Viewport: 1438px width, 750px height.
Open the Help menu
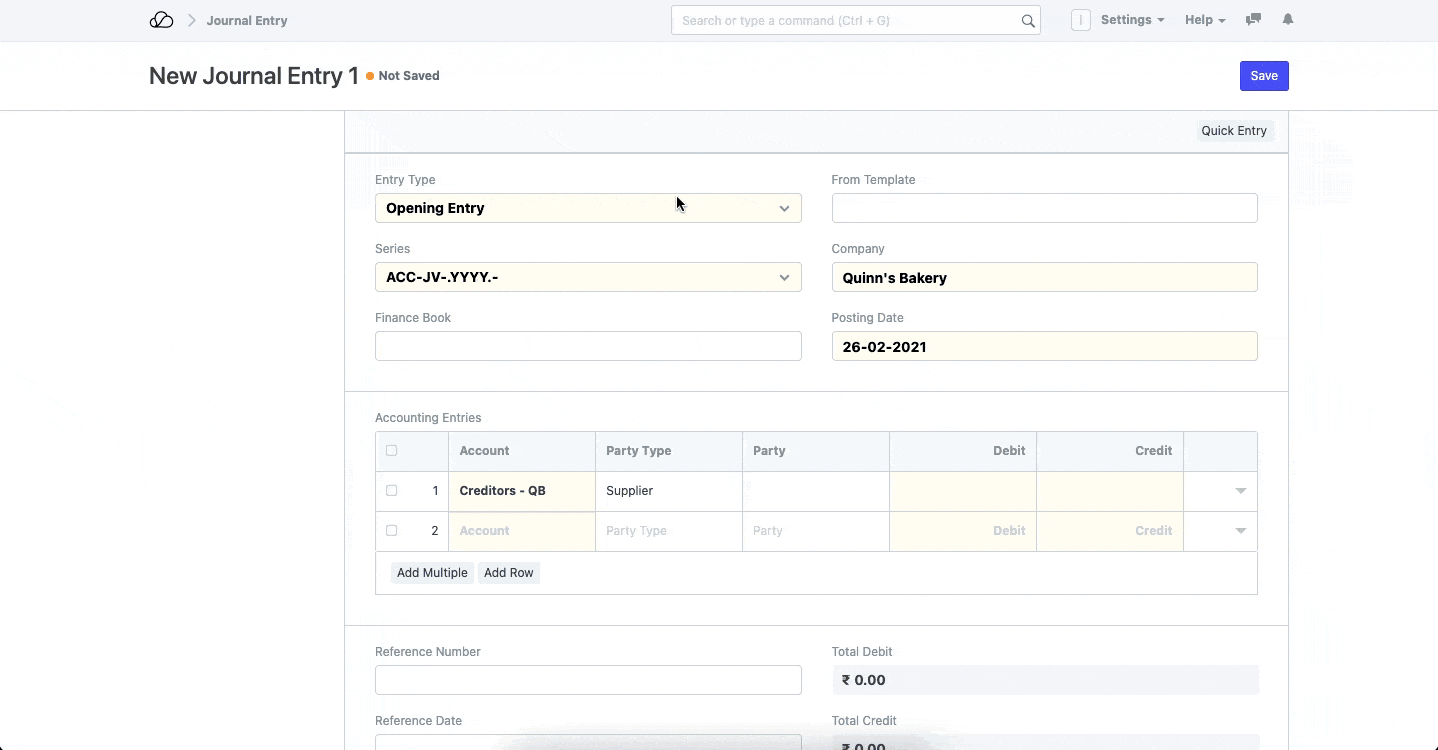click(x=1204, y=20)
